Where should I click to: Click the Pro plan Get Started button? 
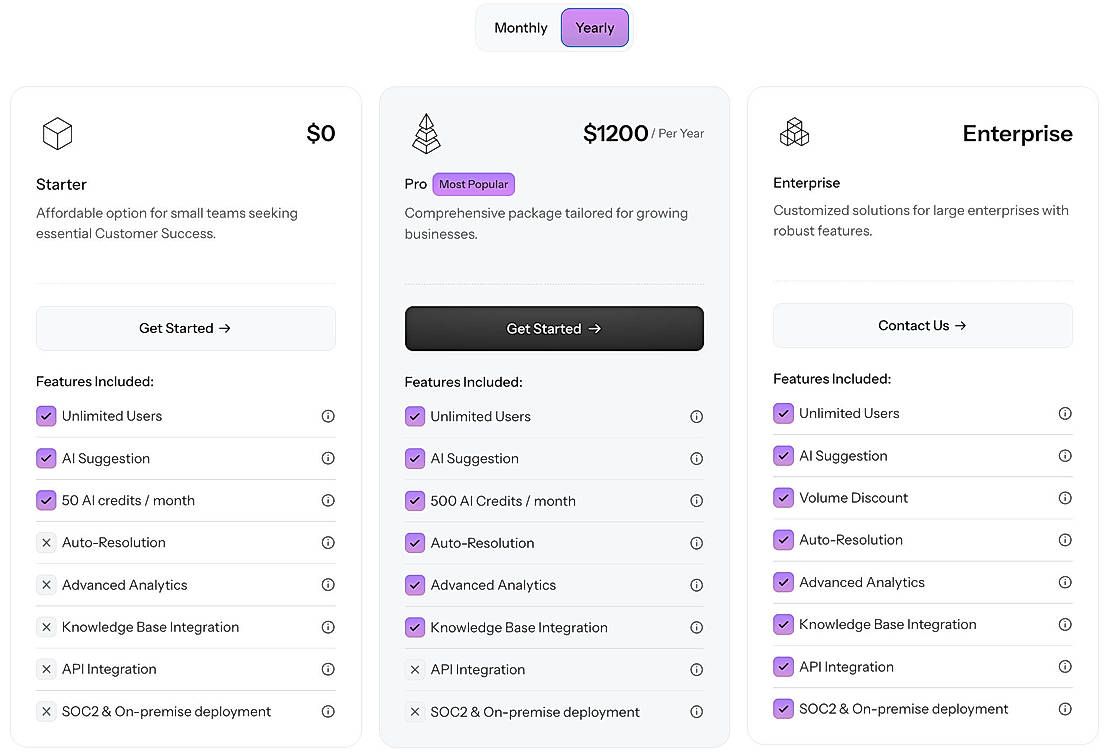pos(554,329)
